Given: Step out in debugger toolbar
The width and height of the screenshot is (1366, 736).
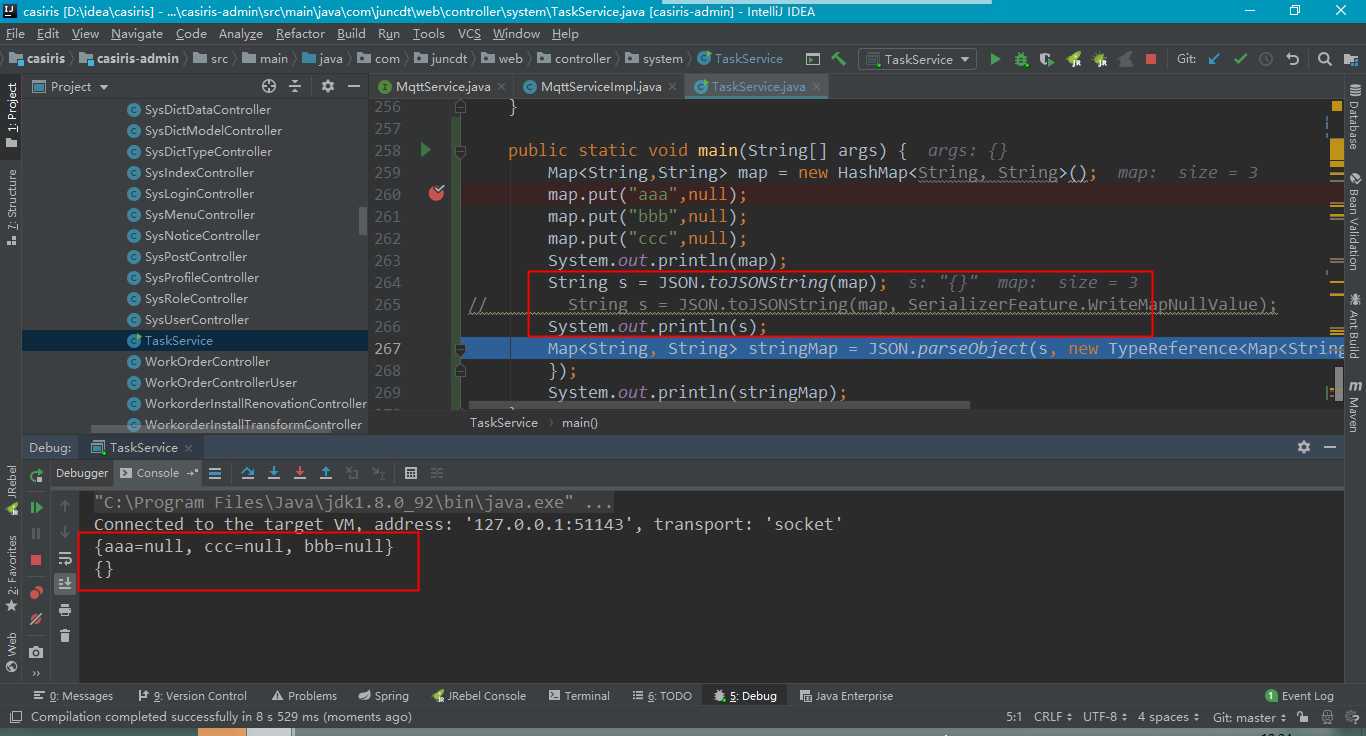Looking at the screenshot, I should point(326,473).
